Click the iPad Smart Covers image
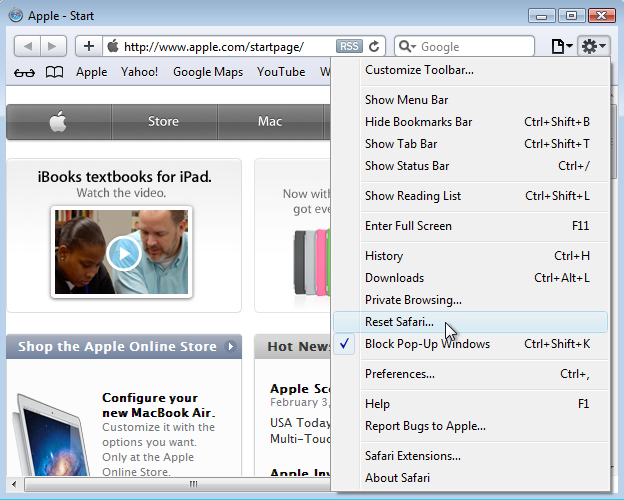The image size is (624, 500). click(x=313, y=262)
